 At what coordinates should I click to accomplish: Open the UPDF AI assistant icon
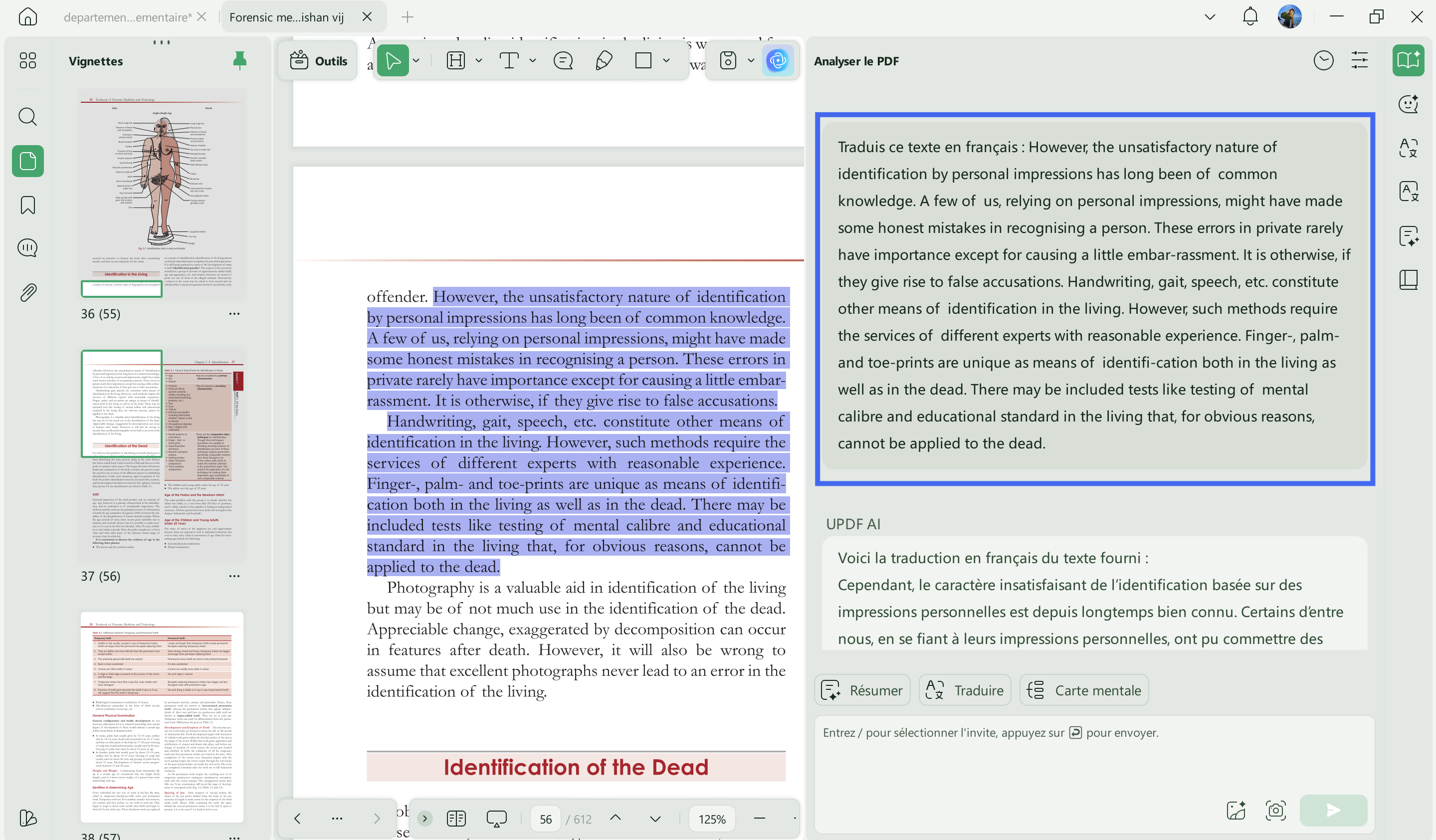778,60
